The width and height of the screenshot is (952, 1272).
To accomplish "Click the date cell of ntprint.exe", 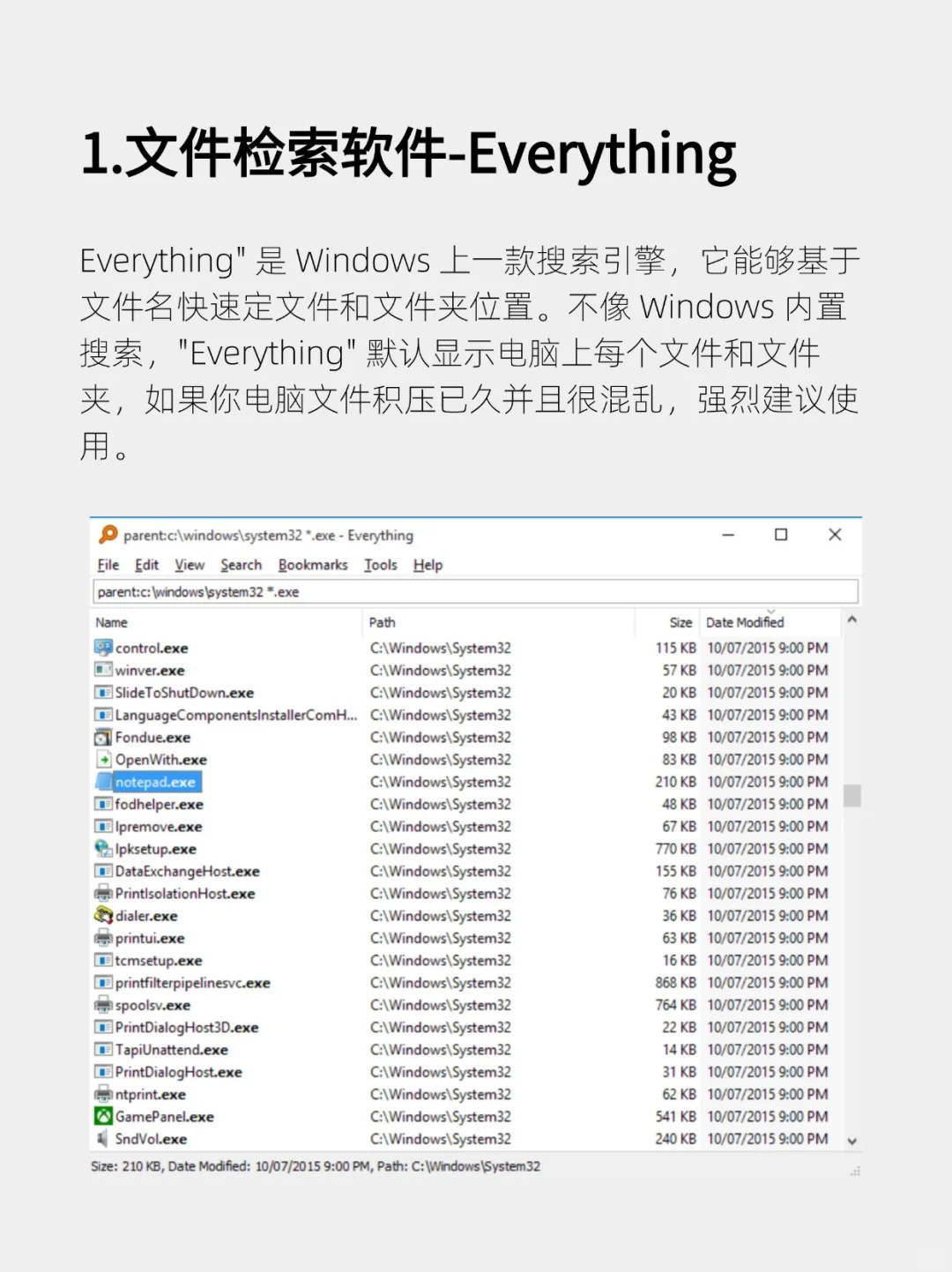I will [768, 1094].
